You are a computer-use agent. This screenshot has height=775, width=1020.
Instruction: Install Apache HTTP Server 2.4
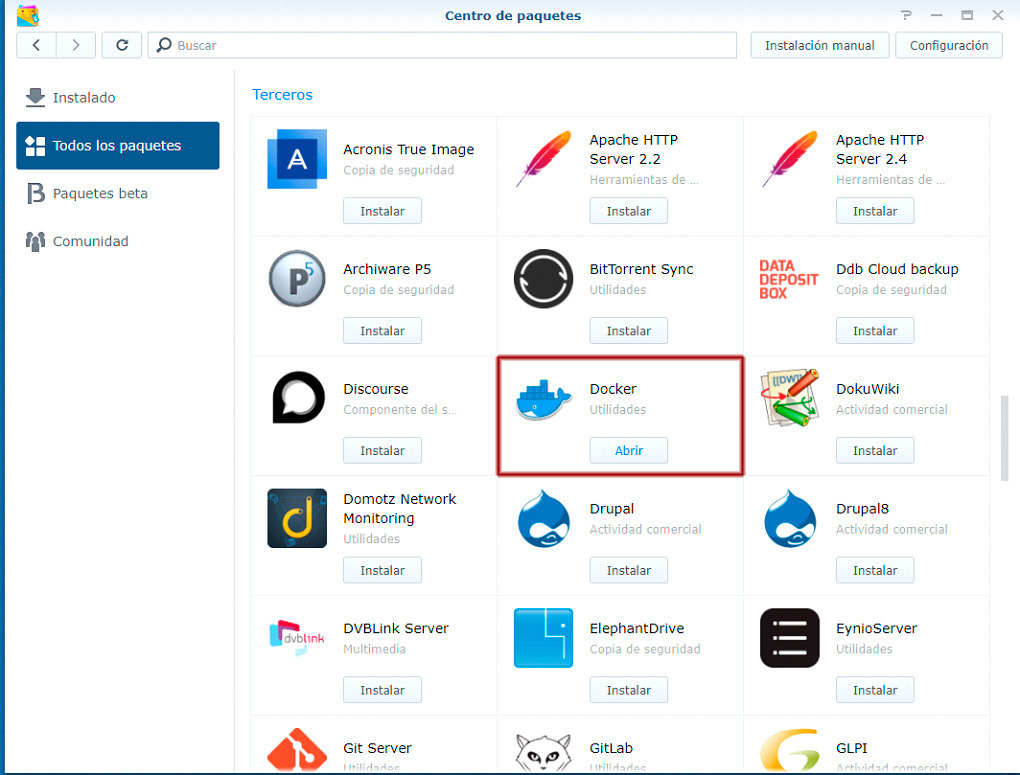pos(875,211)
